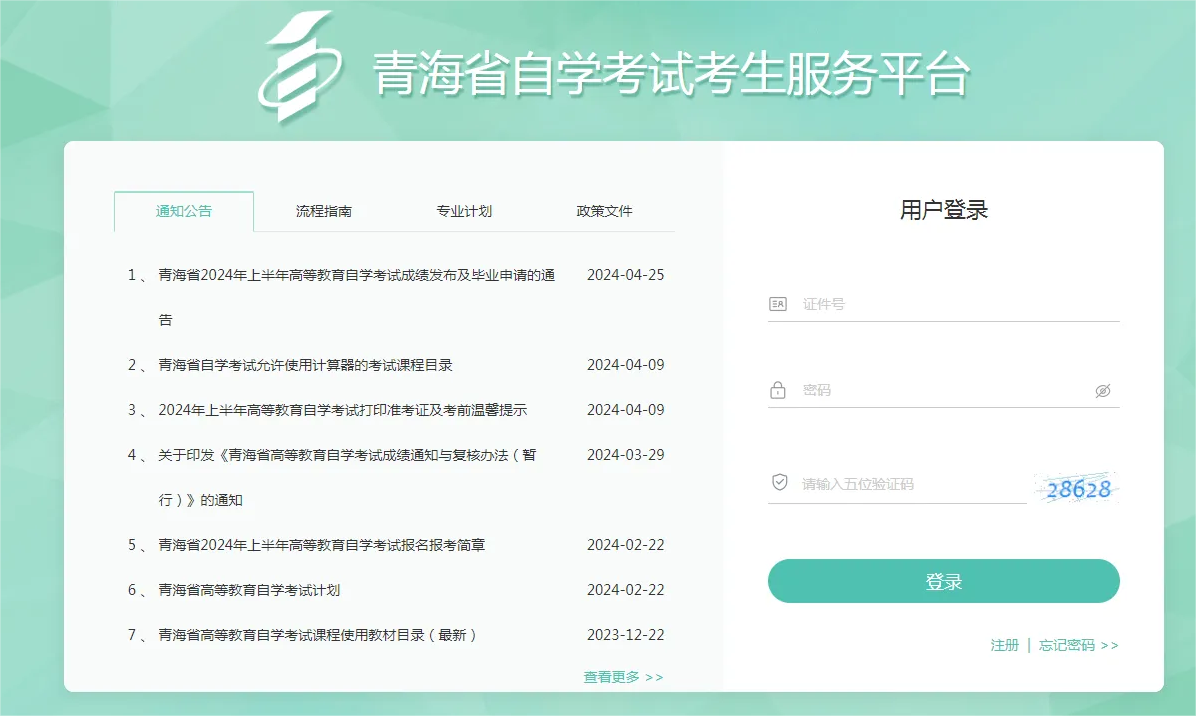Click 忘记密码 link
This screenshot has height=716, width=1196.
point(1078,645)
